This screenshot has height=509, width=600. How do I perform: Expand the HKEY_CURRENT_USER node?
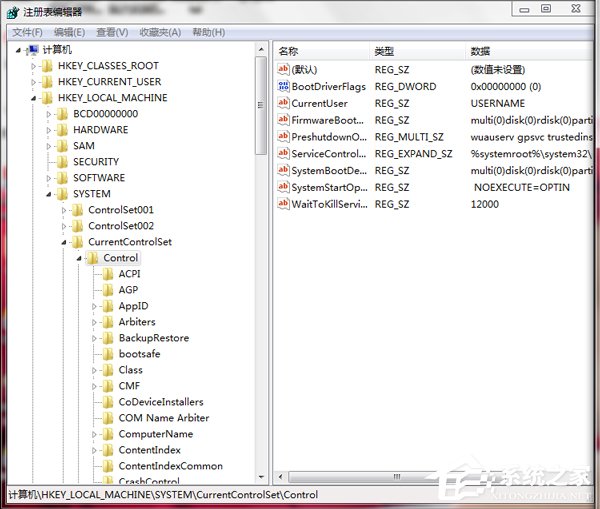click(34, 82)
